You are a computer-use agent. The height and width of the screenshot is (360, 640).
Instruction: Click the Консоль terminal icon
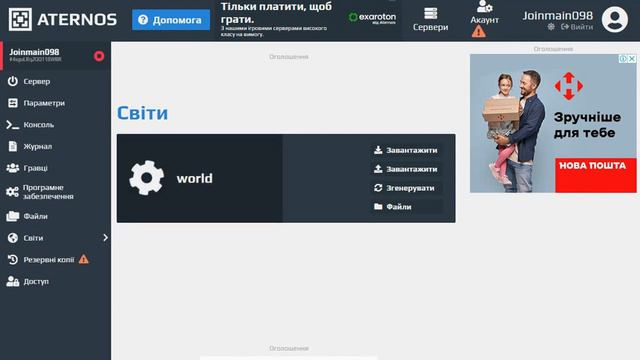pos(13,124)
